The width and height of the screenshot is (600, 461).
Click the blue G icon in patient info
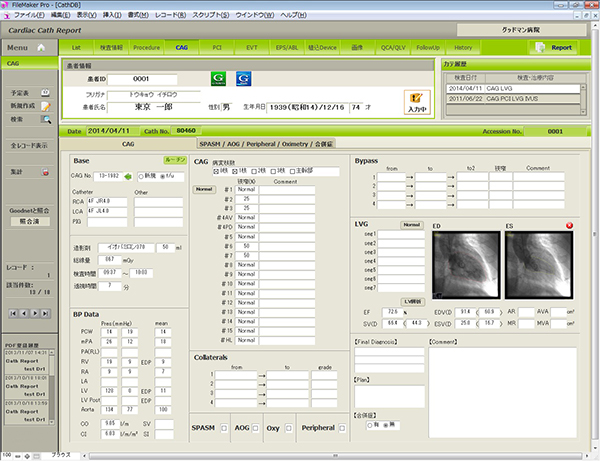(x=243, y=77)
